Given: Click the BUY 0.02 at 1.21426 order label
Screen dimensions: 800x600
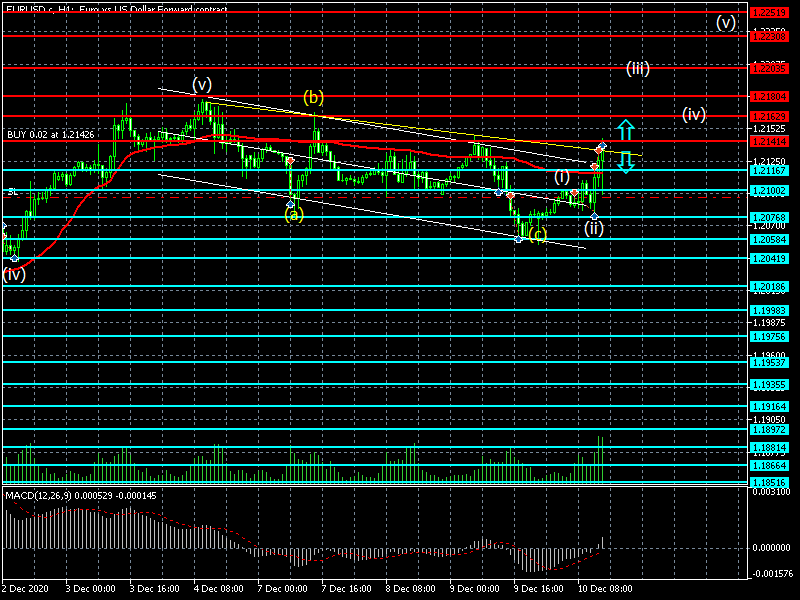Looking at the screenshot, I should (50, 134).
